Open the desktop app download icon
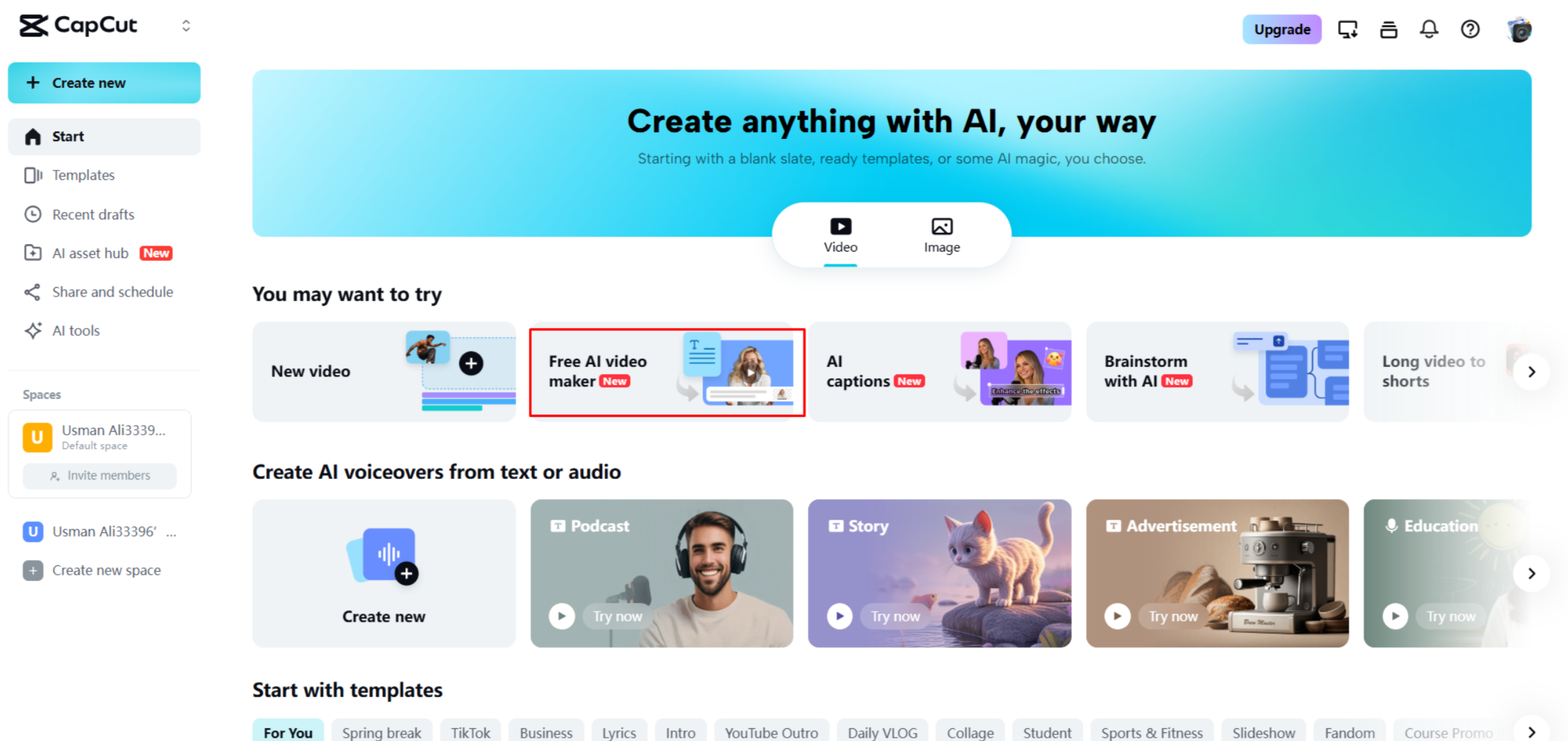Viewport: 1568px width, 741px height. tap(1347, 29)
